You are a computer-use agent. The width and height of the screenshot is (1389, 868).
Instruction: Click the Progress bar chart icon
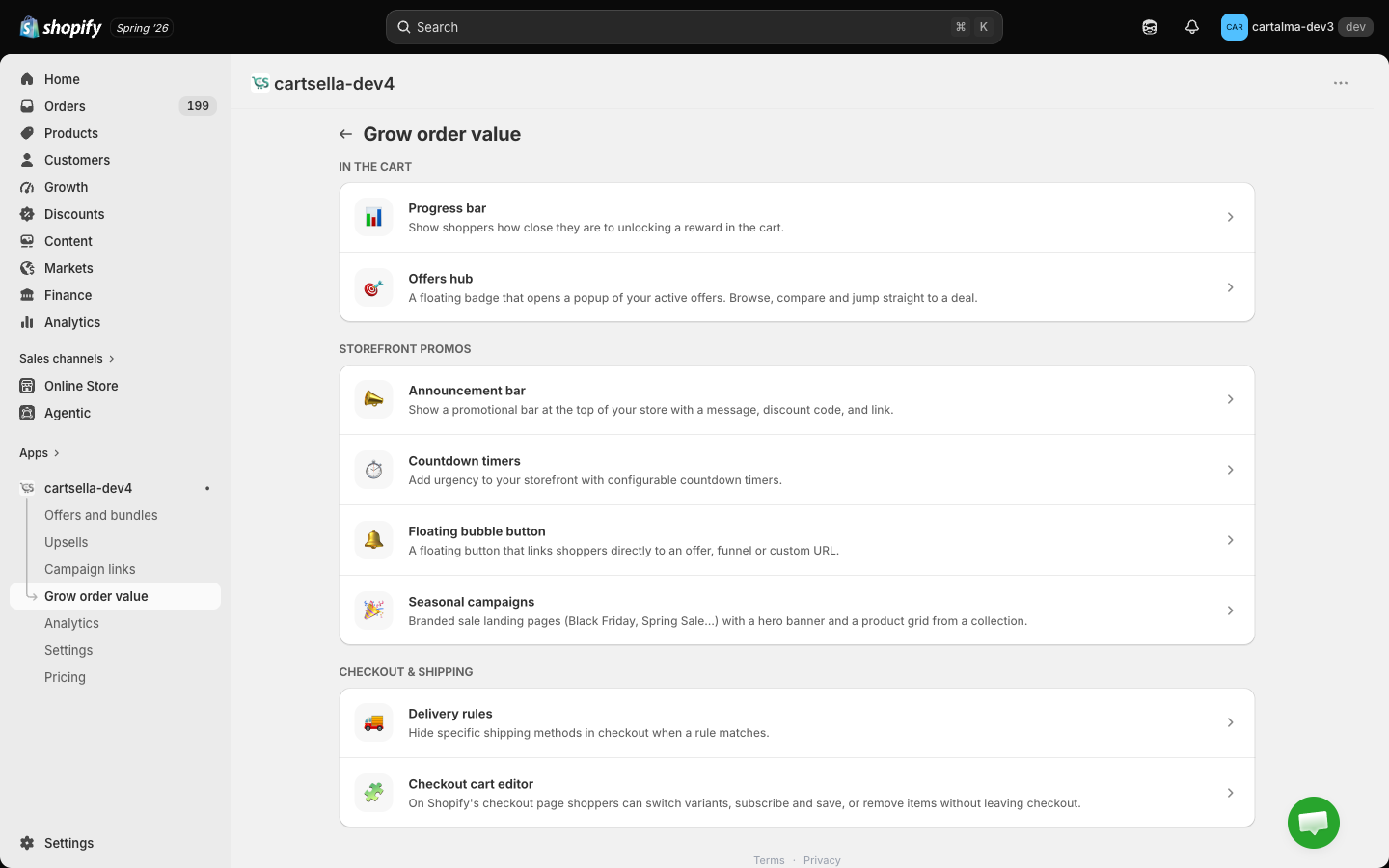point(373,217)
